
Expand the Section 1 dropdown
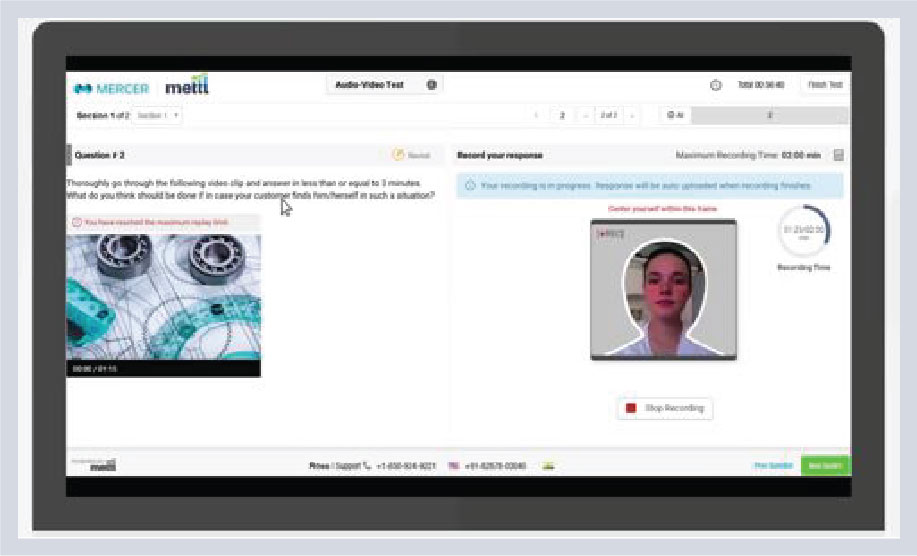click(159, 116)
